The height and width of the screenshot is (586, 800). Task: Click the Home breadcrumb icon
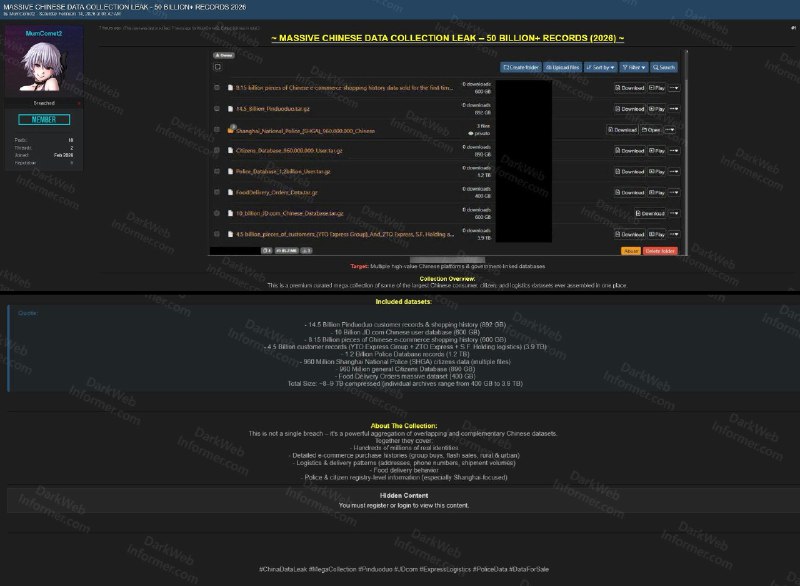pos(224,55)
